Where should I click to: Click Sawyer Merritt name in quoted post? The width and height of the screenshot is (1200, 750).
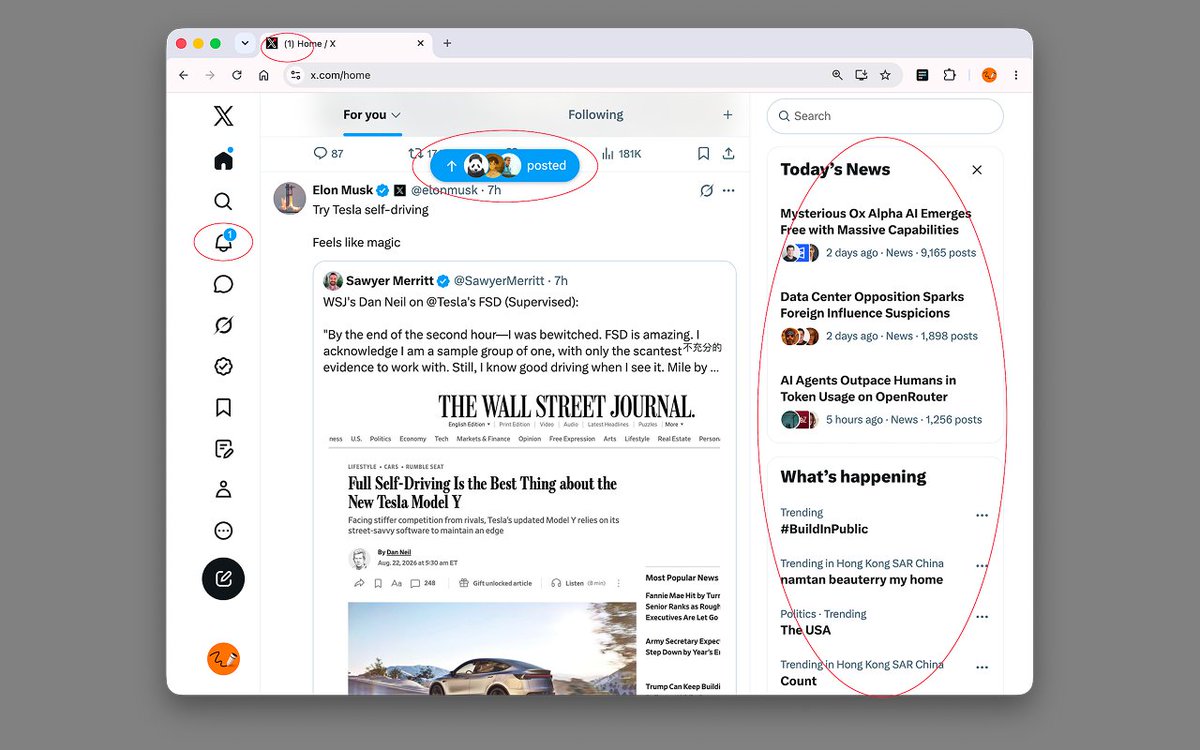(390, 281)
